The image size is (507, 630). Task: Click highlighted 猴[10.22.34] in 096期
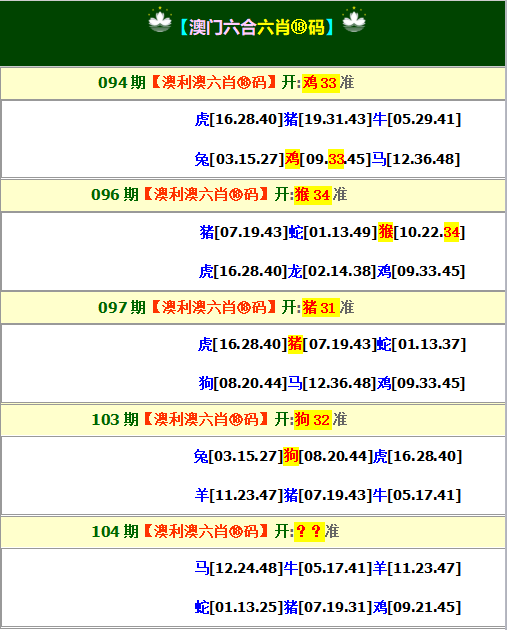click(x=421, y=232)
